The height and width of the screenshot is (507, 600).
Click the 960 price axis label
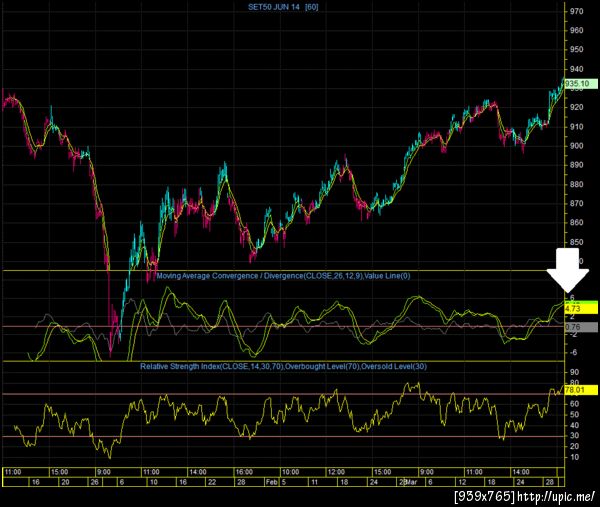pyautogui.click(x=576, y=30)
